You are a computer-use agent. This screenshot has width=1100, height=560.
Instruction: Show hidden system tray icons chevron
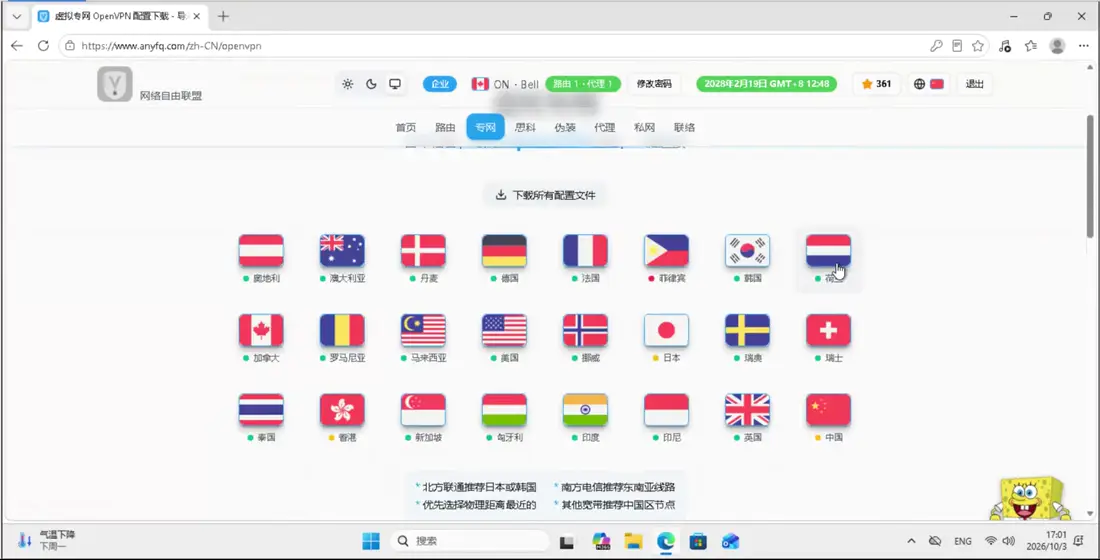point(911,541)
